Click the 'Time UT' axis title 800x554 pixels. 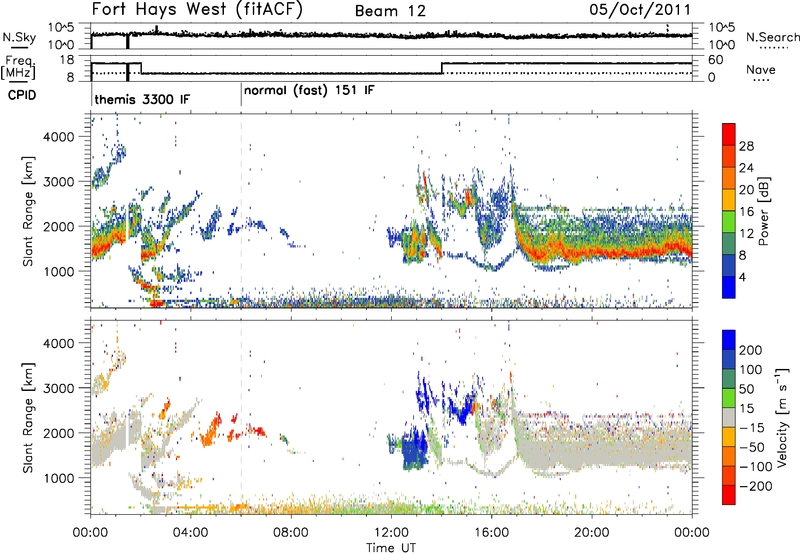pyautogui.click(x=391, y=548)
